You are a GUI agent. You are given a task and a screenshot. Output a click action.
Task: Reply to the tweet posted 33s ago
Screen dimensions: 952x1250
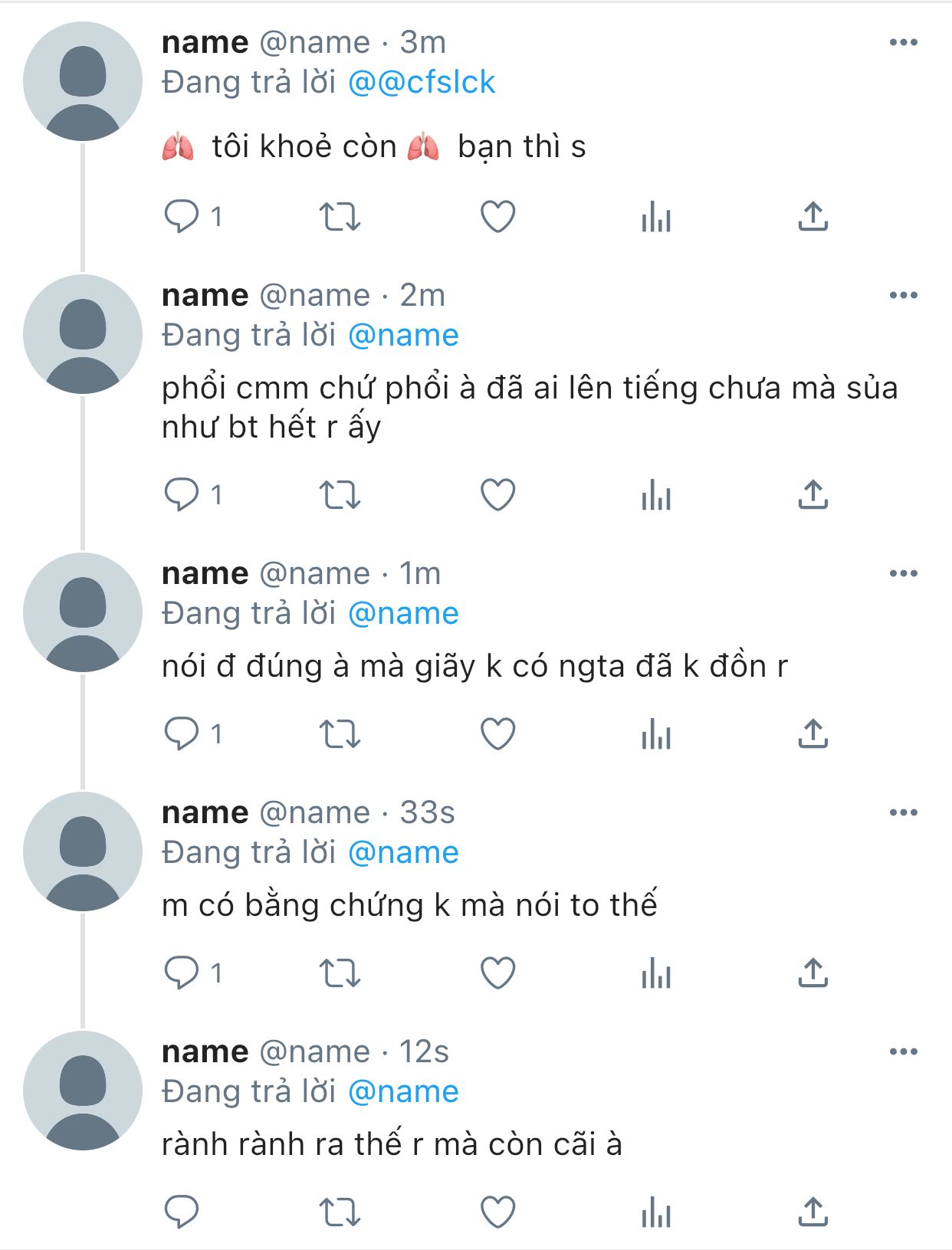pos(182,973)
